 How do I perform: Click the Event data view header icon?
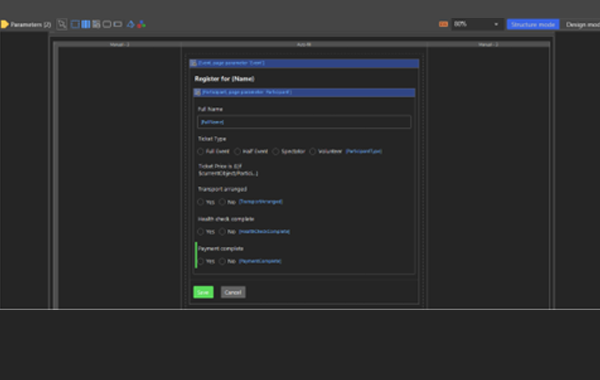pyautogui.click(x=194, y=63)
